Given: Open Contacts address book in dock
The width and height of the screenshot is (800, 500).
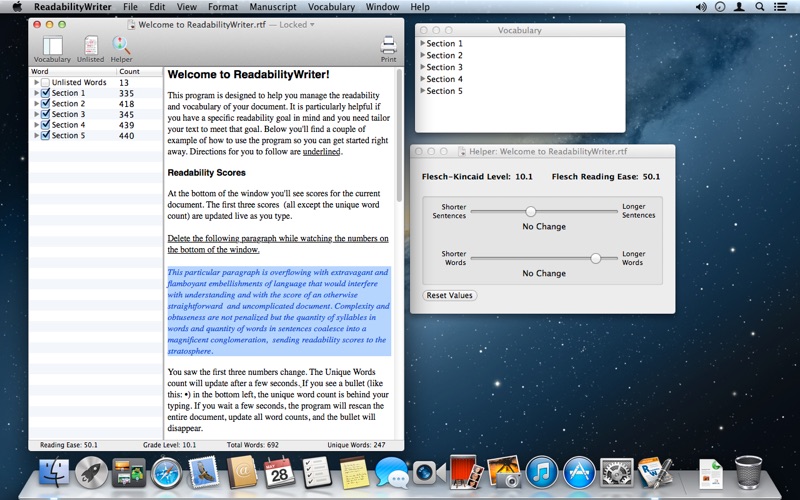Looking at the screenshot, I should (x=242, y=472).
